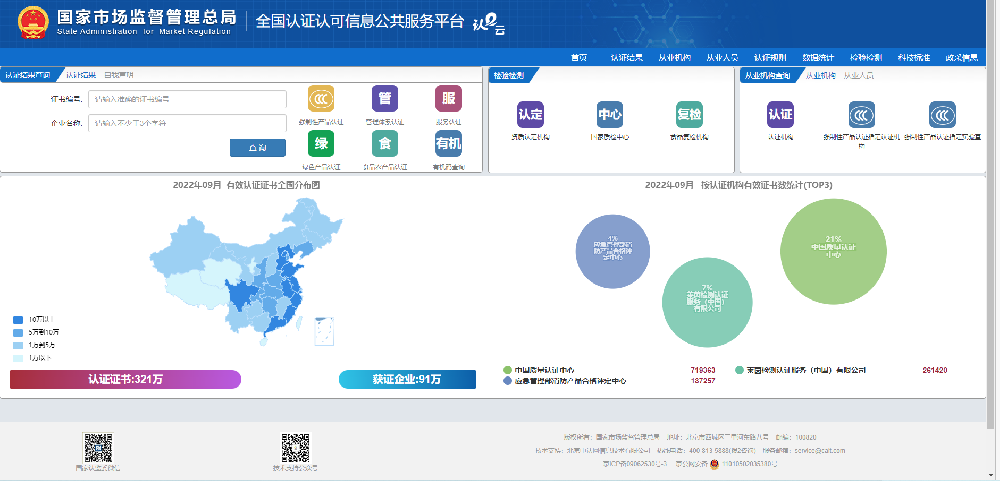This screenshot has height=481, width=1000.
Task: Go to 首页 in the navigation bar
Action: pyautogui.click(x=579, y=57)
